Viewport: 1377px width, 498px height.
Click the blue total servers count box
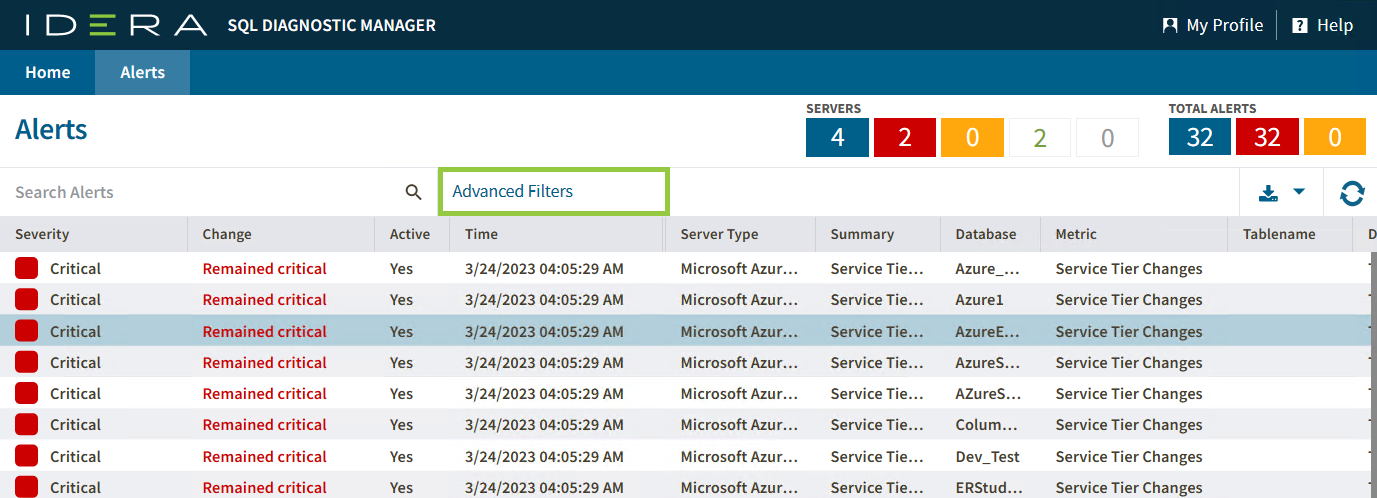(x=837, y=137)
